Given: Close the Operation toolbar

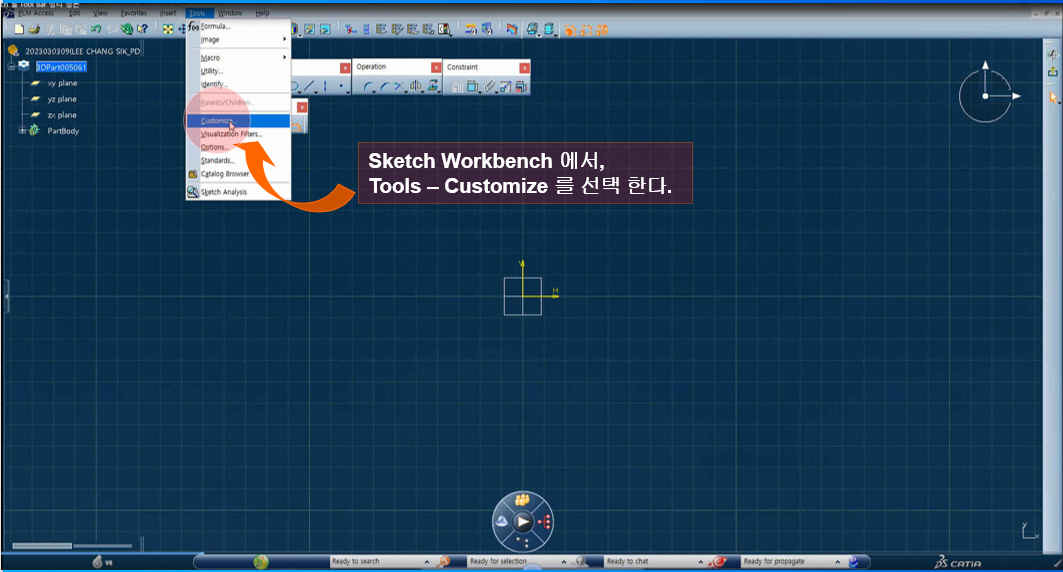Looking at the screenshot, I should click(x=437, y=68).
